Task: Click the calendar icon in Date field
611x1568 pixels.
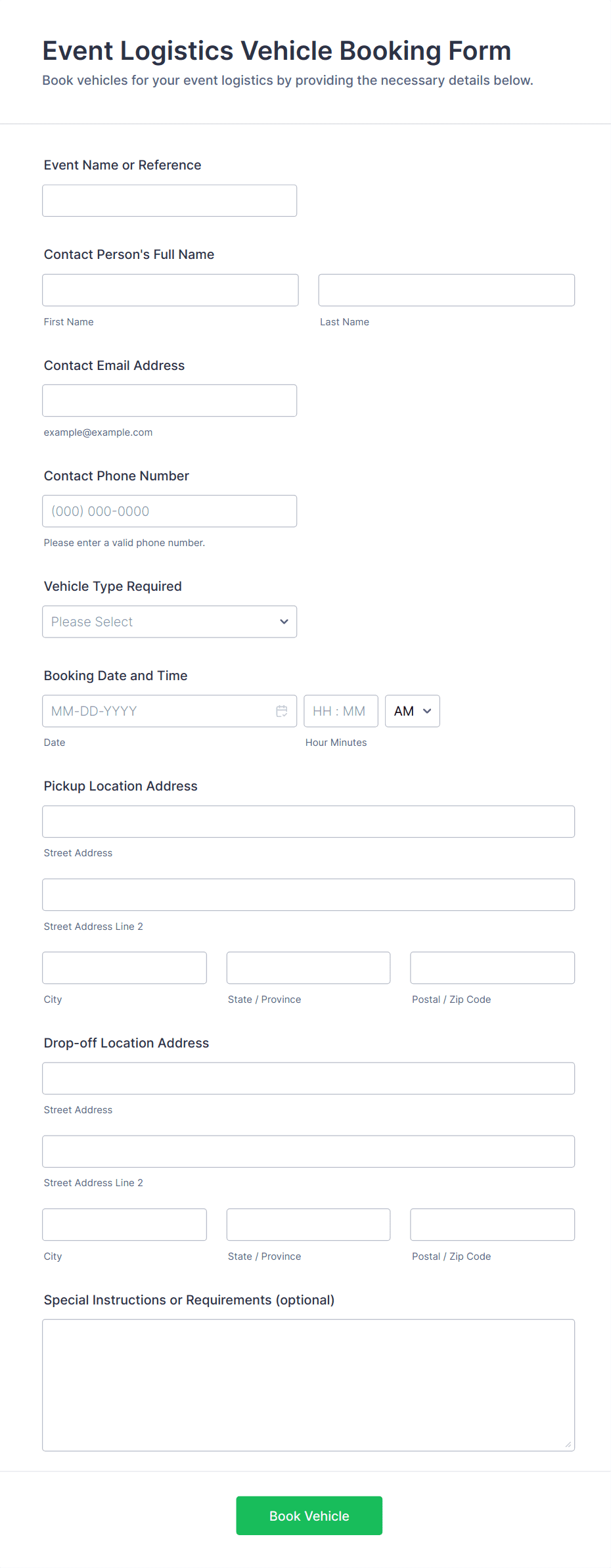Action: [x=282, y=711]
